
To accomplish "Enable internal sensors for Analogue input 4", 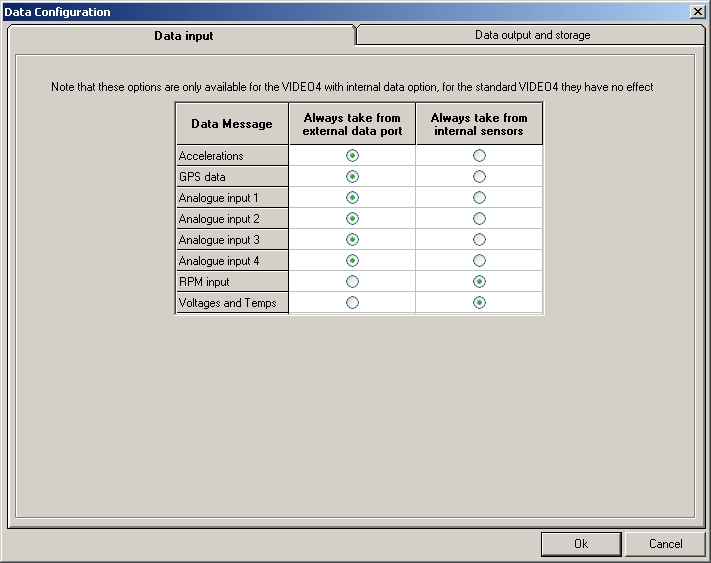I will coord(479,261).
